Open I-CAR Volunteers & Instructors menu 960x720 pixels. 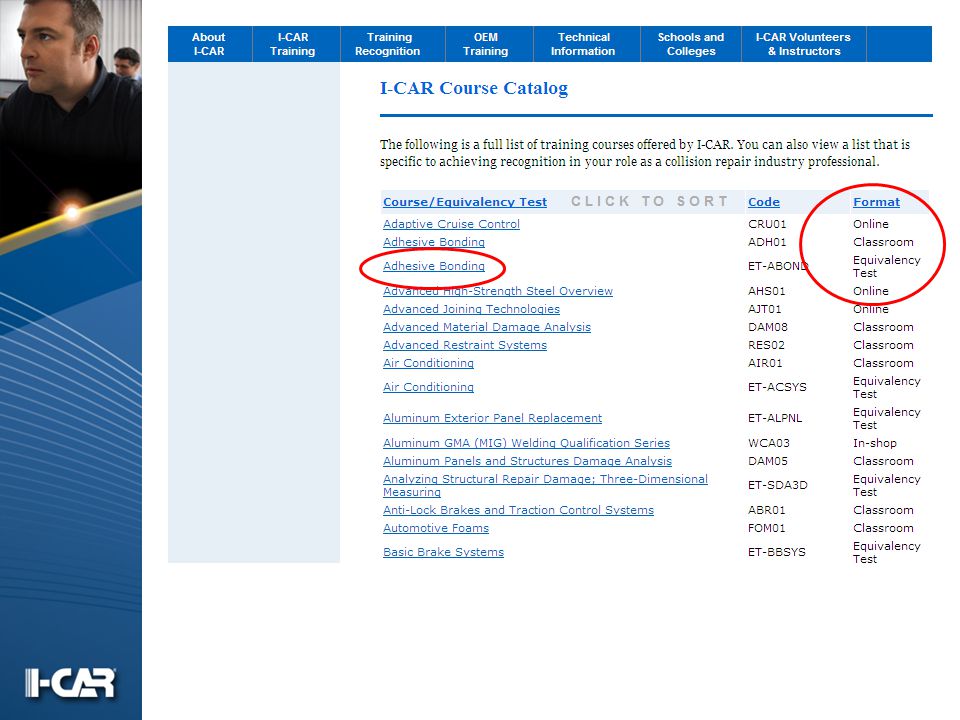click(803, 44)
